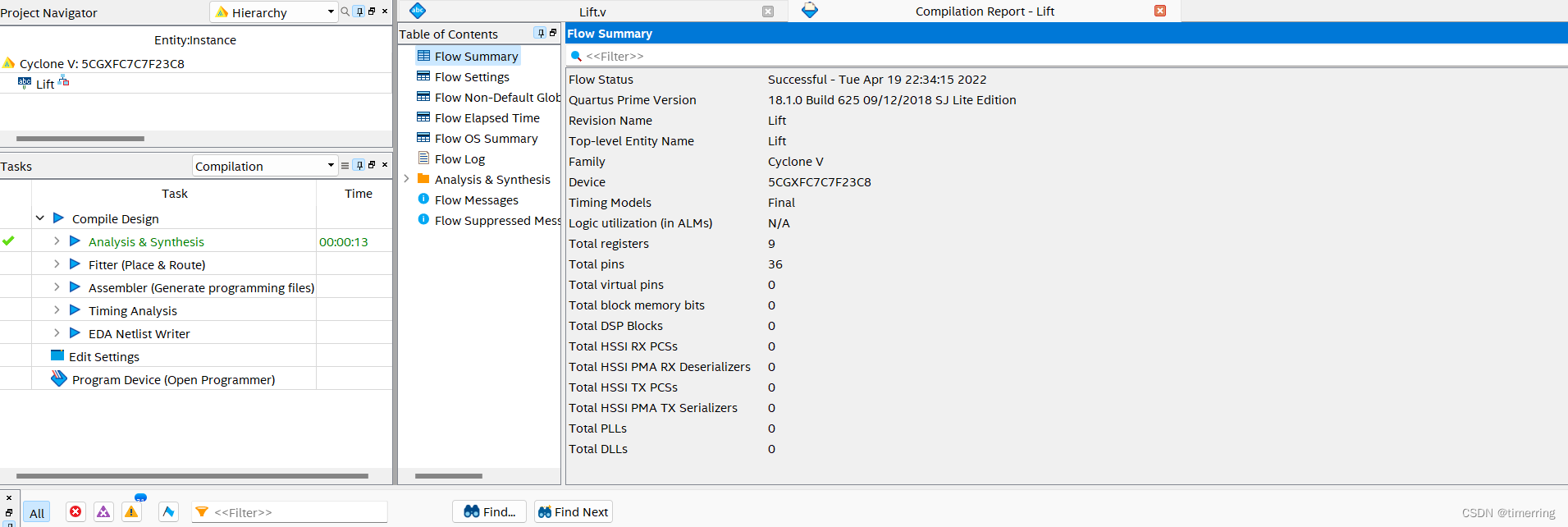Start EDA Netlist Writer play icon
1568x527 pixels.
click(x=75, y=333)
